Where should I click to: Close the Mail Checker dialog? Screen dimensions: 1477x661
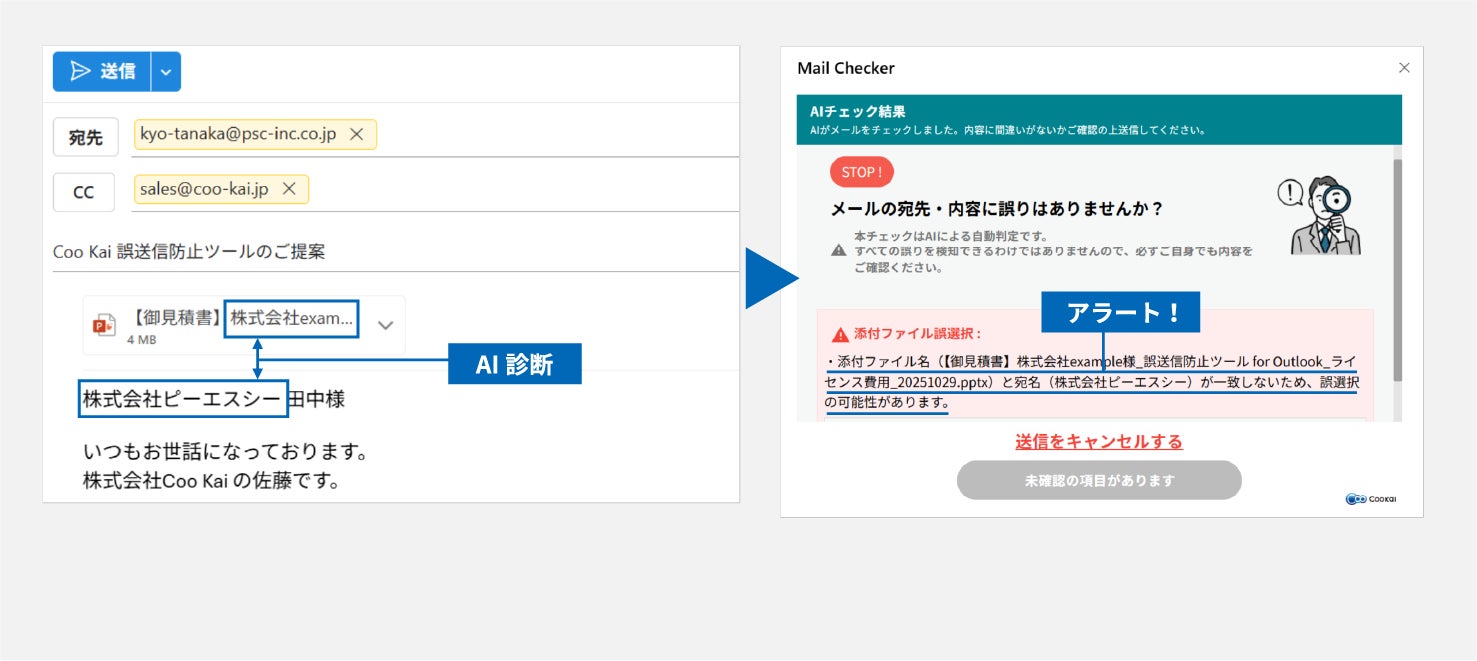pos(1404,68)
